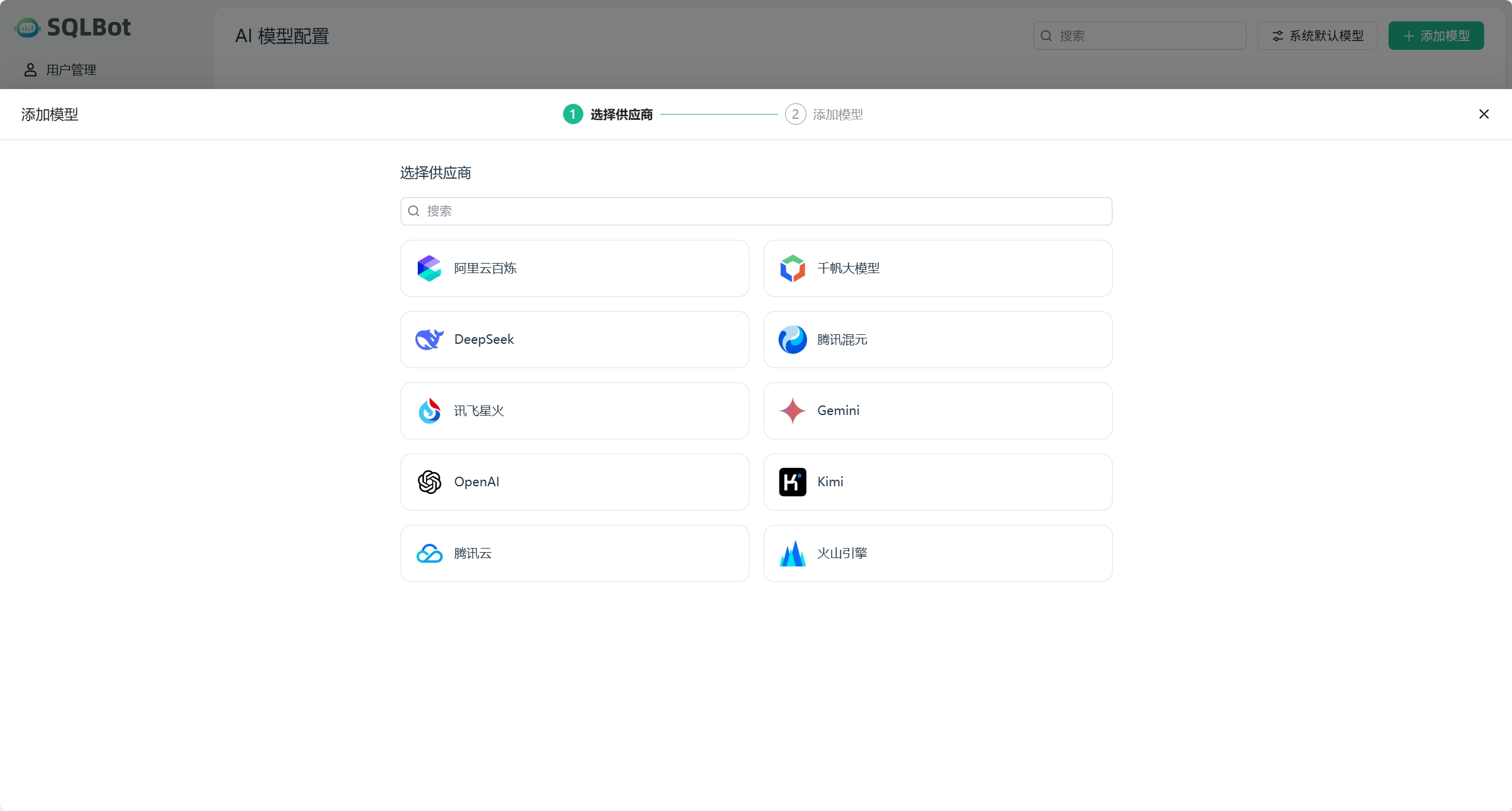Click the sliders icon on 系统默认模型 button
This screenshot has height=811, width=1512.
click(1278, 36)
